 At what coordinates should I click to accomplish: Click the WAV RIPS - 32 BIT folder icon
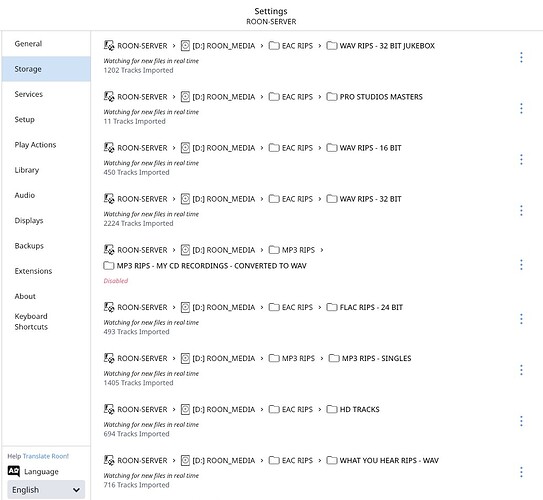coord(331,199)
